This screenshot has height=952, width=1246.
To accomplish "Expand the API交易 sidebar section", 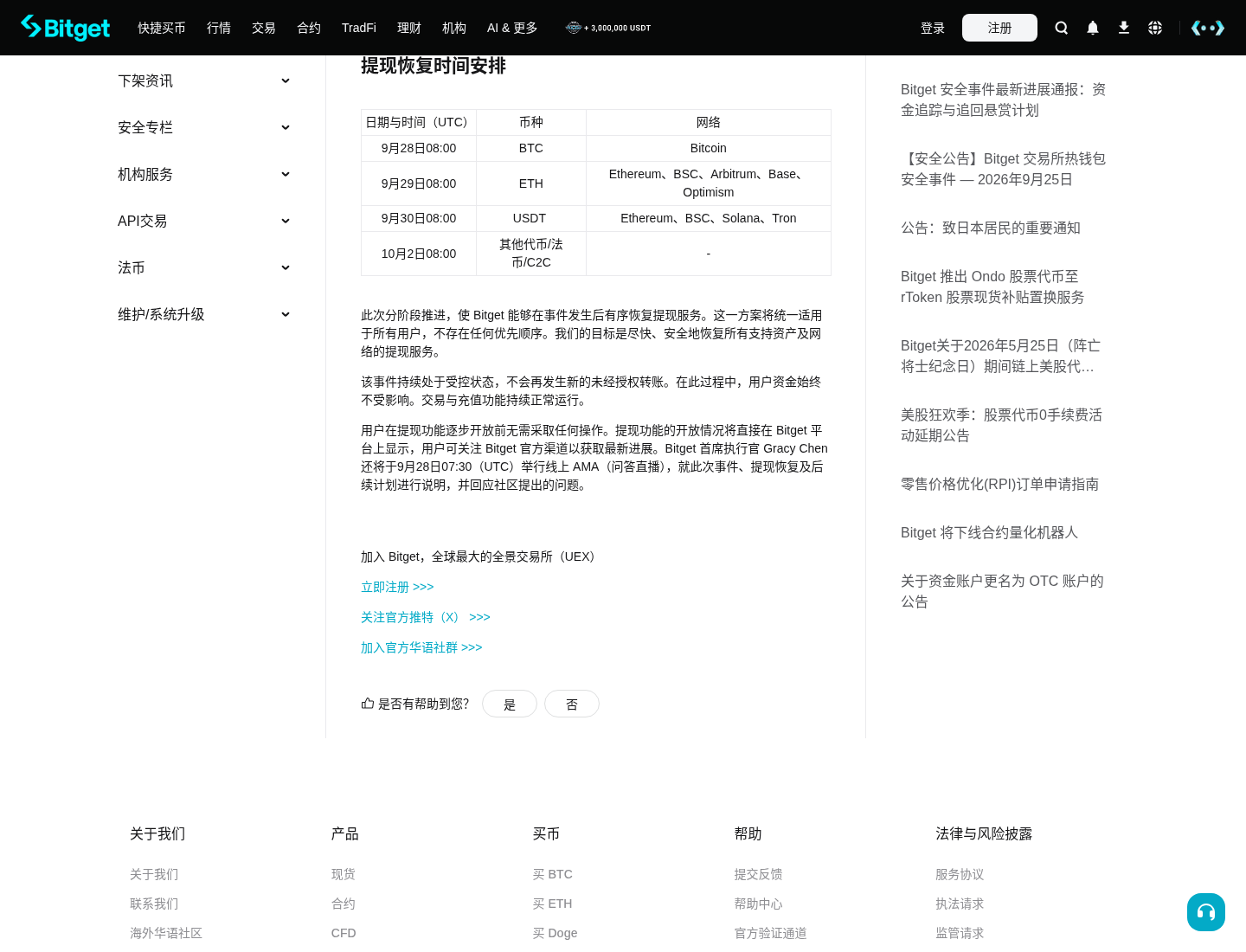I will (204, 221).
